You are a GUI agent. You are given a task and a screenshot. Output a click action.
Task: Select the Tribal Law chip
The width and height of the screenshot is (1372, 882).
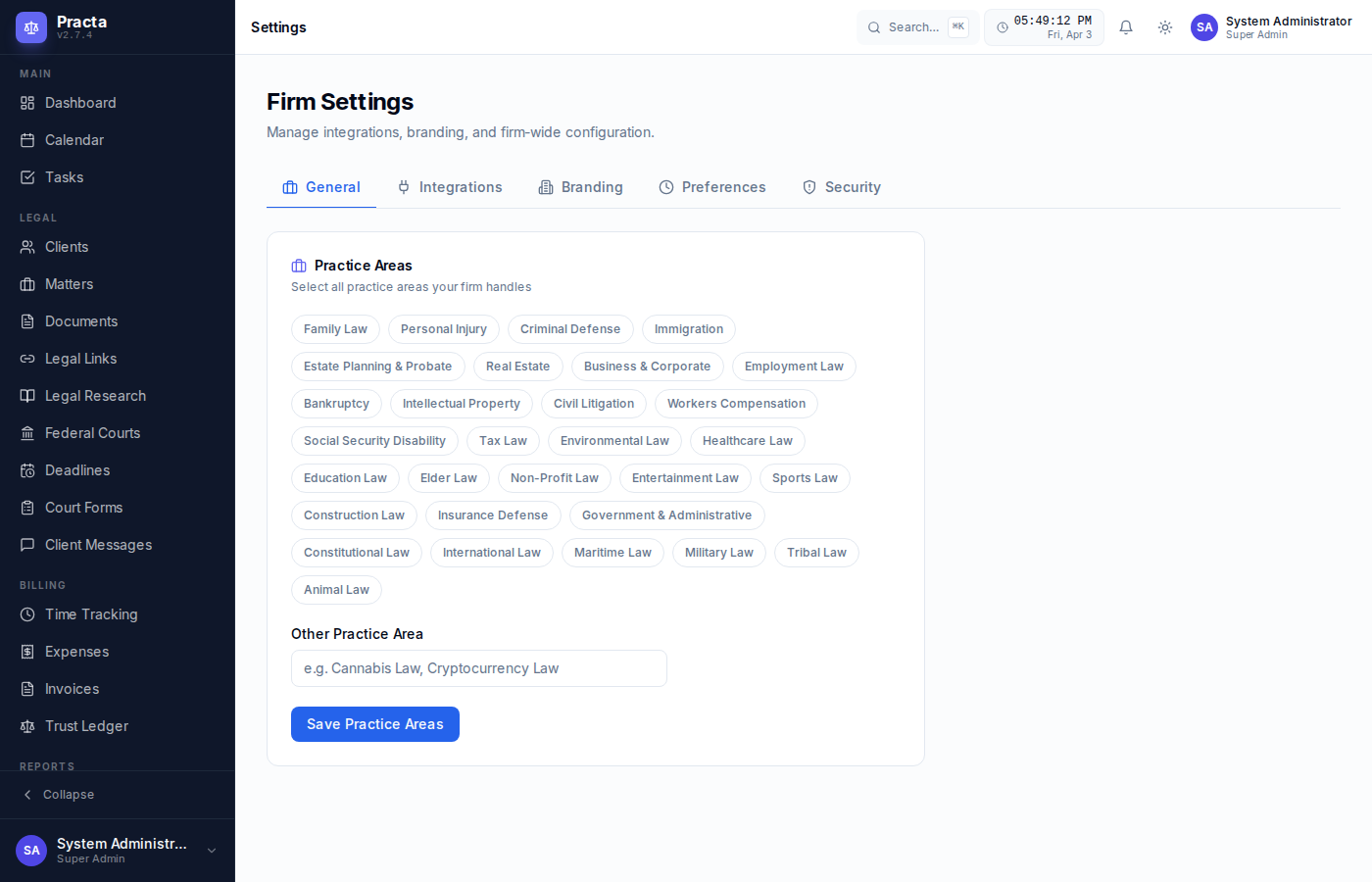[x=816, y=553]
